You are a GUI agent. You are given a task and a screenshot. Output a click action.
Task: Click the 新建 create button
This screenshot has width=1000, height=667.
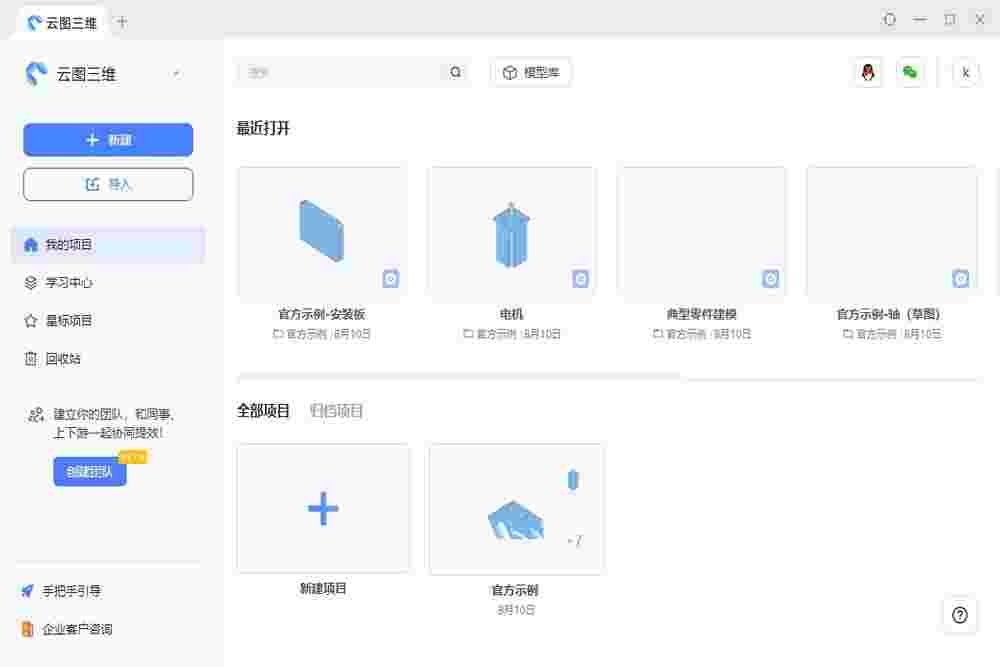[107, 140]
